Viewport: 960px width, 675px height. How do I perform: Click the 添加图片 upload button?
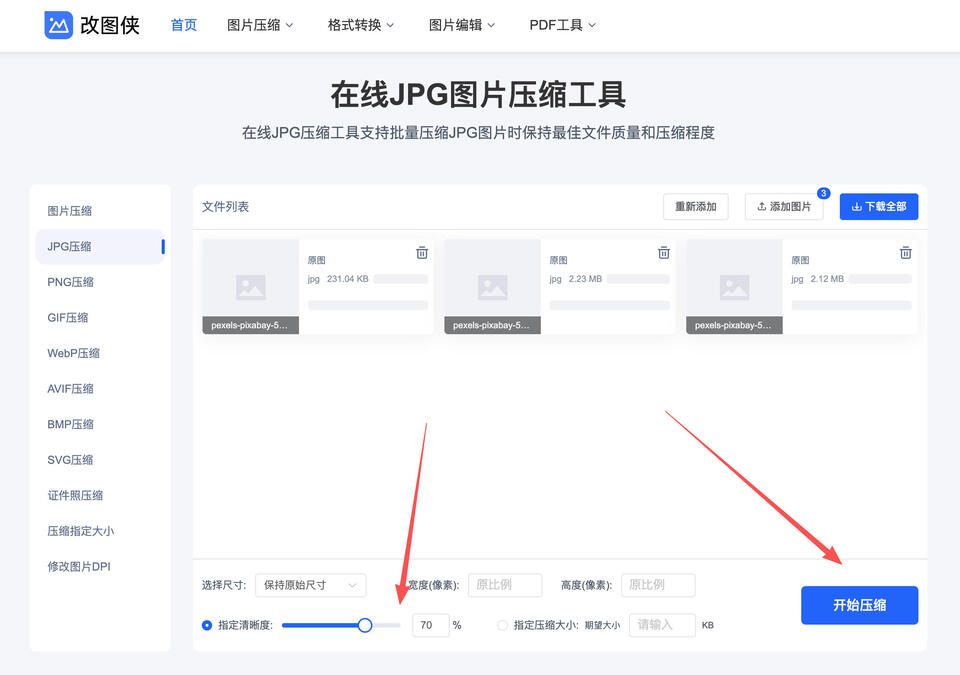pos(784,206)
